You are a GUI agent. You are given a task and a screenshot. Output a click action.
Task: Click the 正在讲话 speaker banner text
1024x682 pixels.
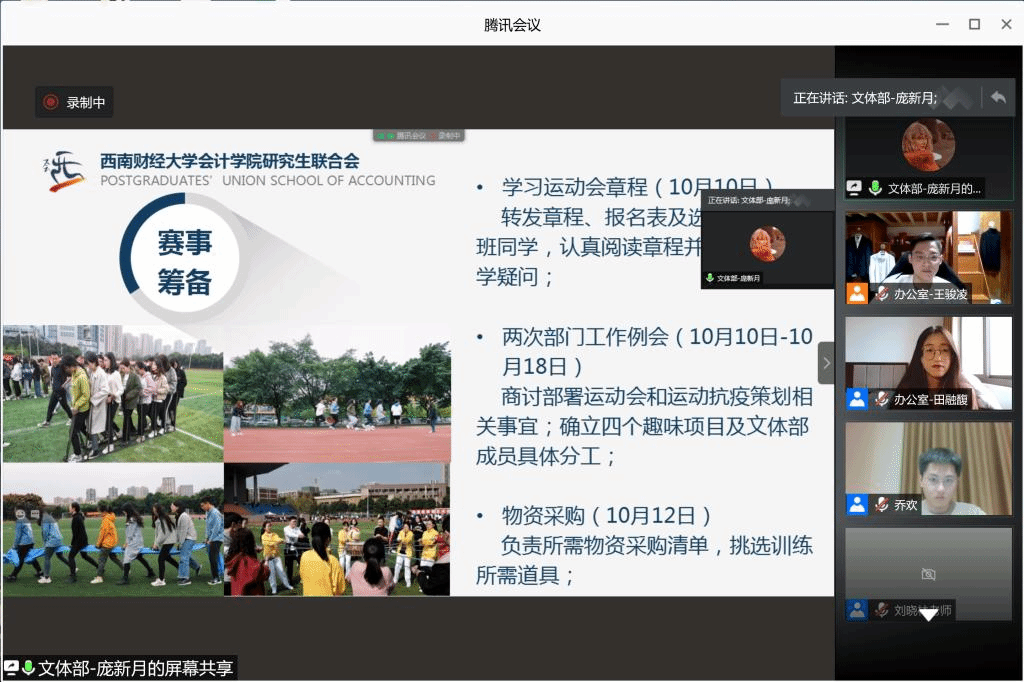click(864, 98)
